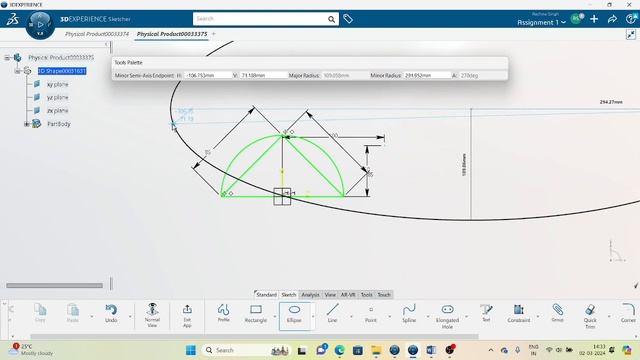The width and height of the screenshot is (640, 360).
Task: Switch to the Touch tab
Action: [384, 295]
